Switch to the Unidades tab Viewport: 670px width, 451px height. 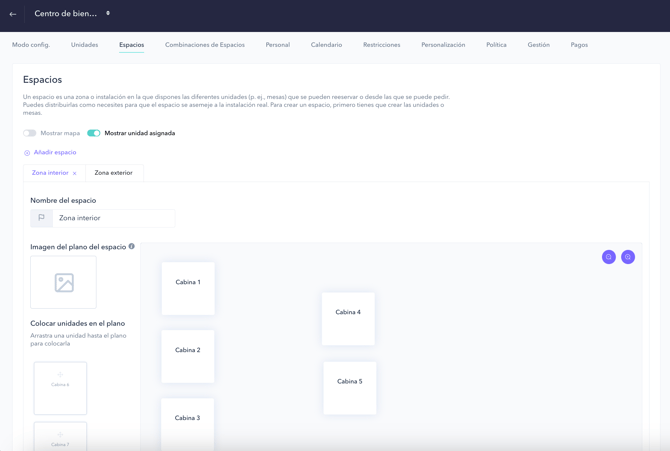point(85,44)
